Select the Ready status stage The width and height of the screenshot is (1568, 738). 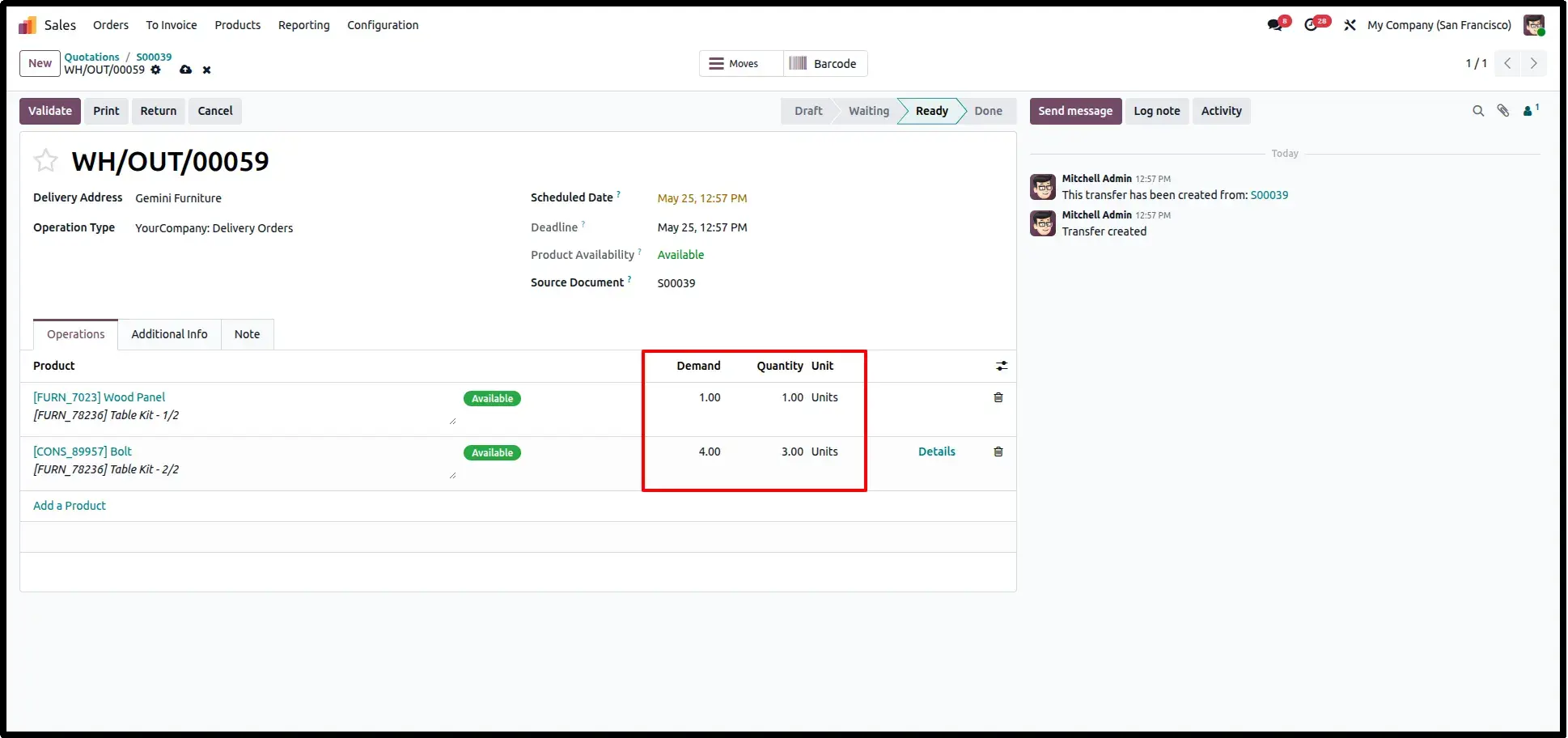tap(932, 111)
